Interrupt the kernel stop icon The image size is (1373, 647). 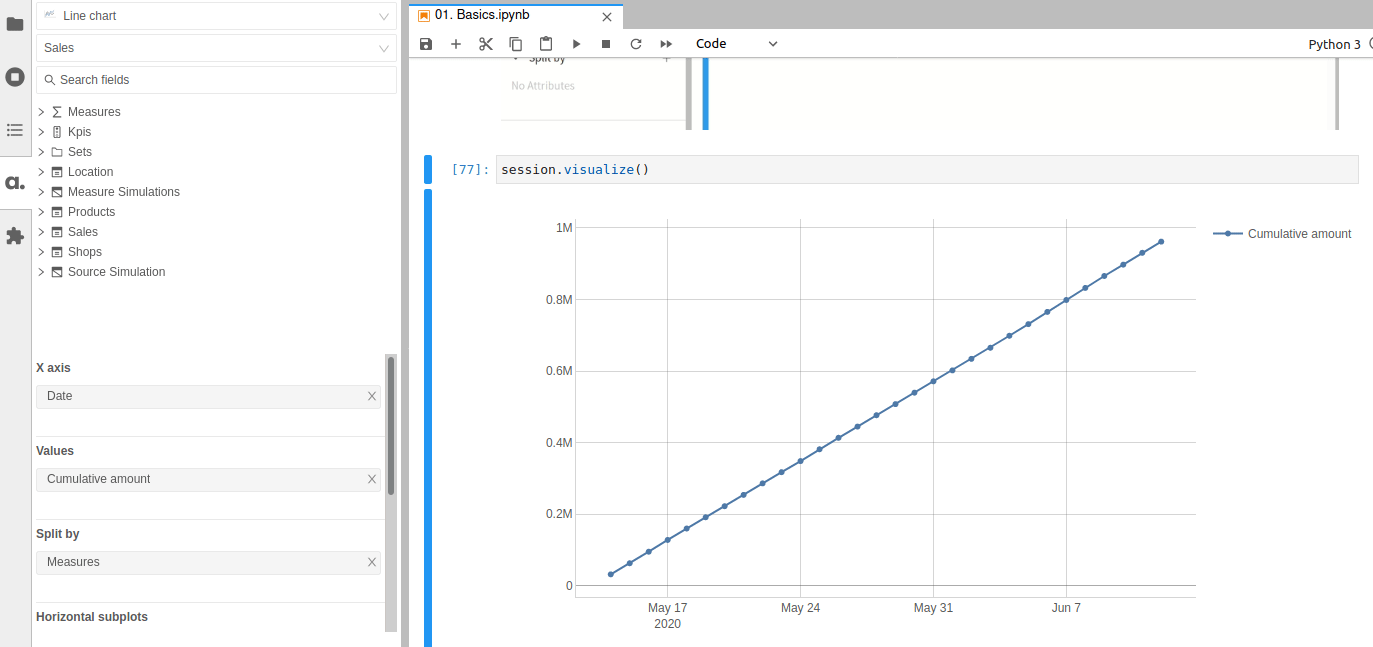point(606,44)
